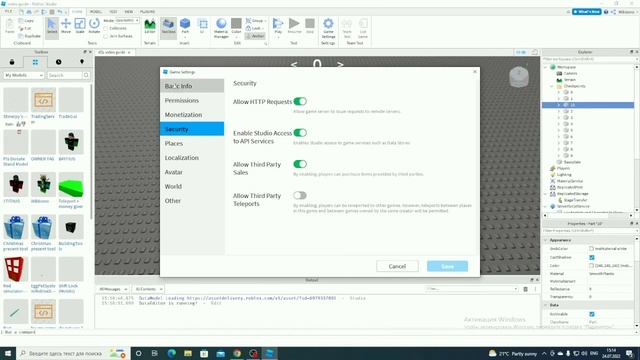Viewport: 640px width, 360px height.
Task: Open the Localization settings page
Action: [x=192, y=158]
